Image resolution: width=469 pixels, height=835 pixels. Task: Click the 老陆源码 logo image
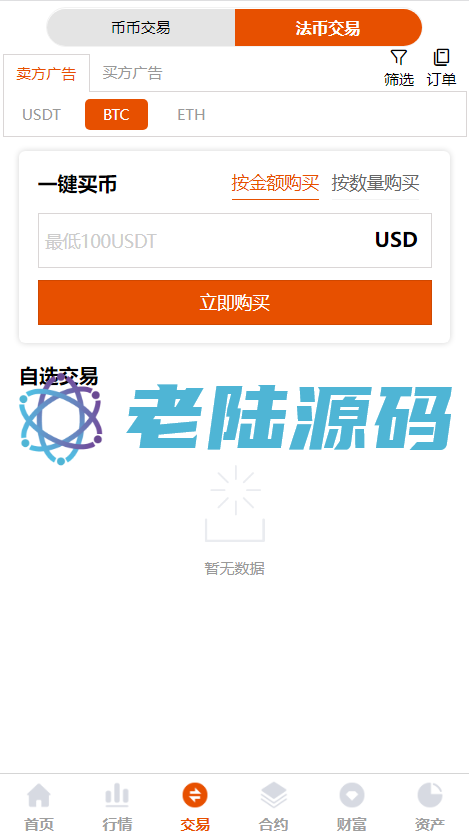(x=235, y=419)
